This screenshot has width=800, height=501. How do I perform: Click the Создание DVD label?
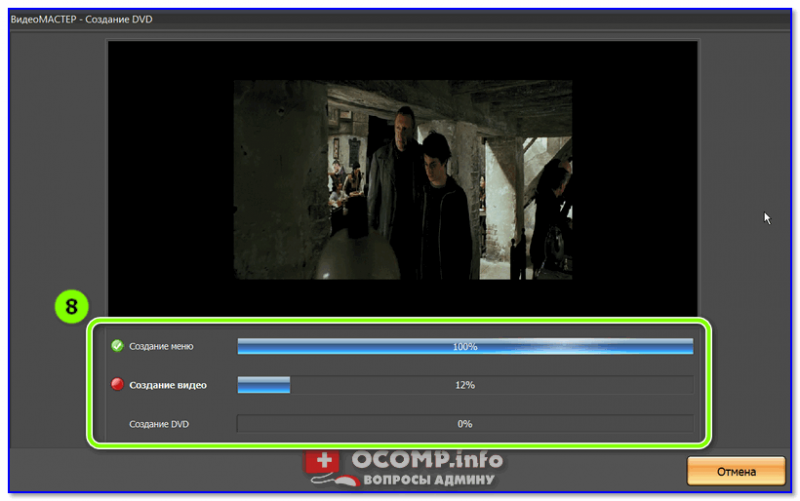tap(159, 424)
